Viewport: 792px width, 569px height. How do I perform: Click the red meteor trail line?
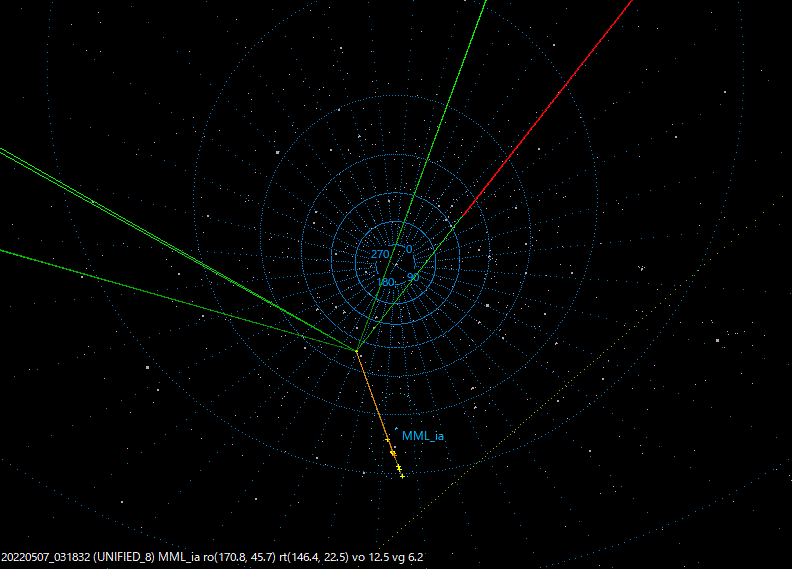[x=548, y=108]
